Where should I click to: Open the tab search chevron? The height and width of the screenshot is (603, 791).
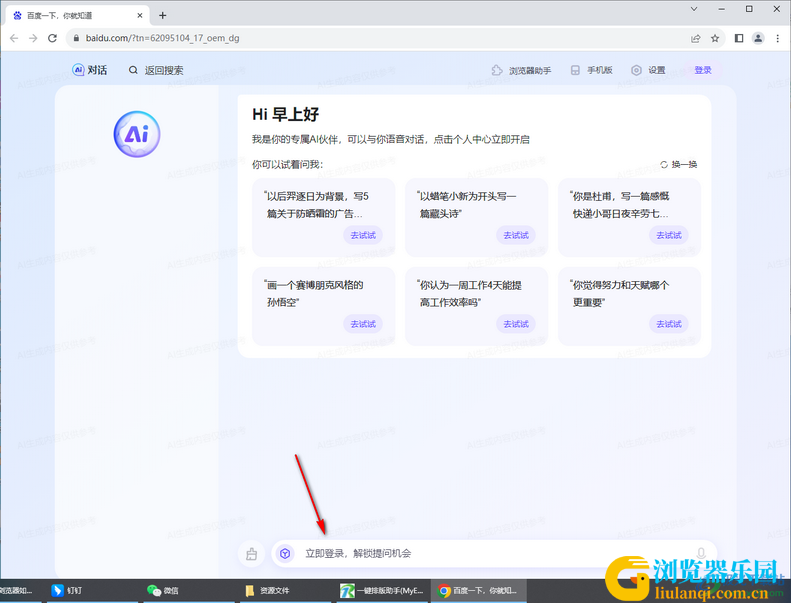(694, 9)
